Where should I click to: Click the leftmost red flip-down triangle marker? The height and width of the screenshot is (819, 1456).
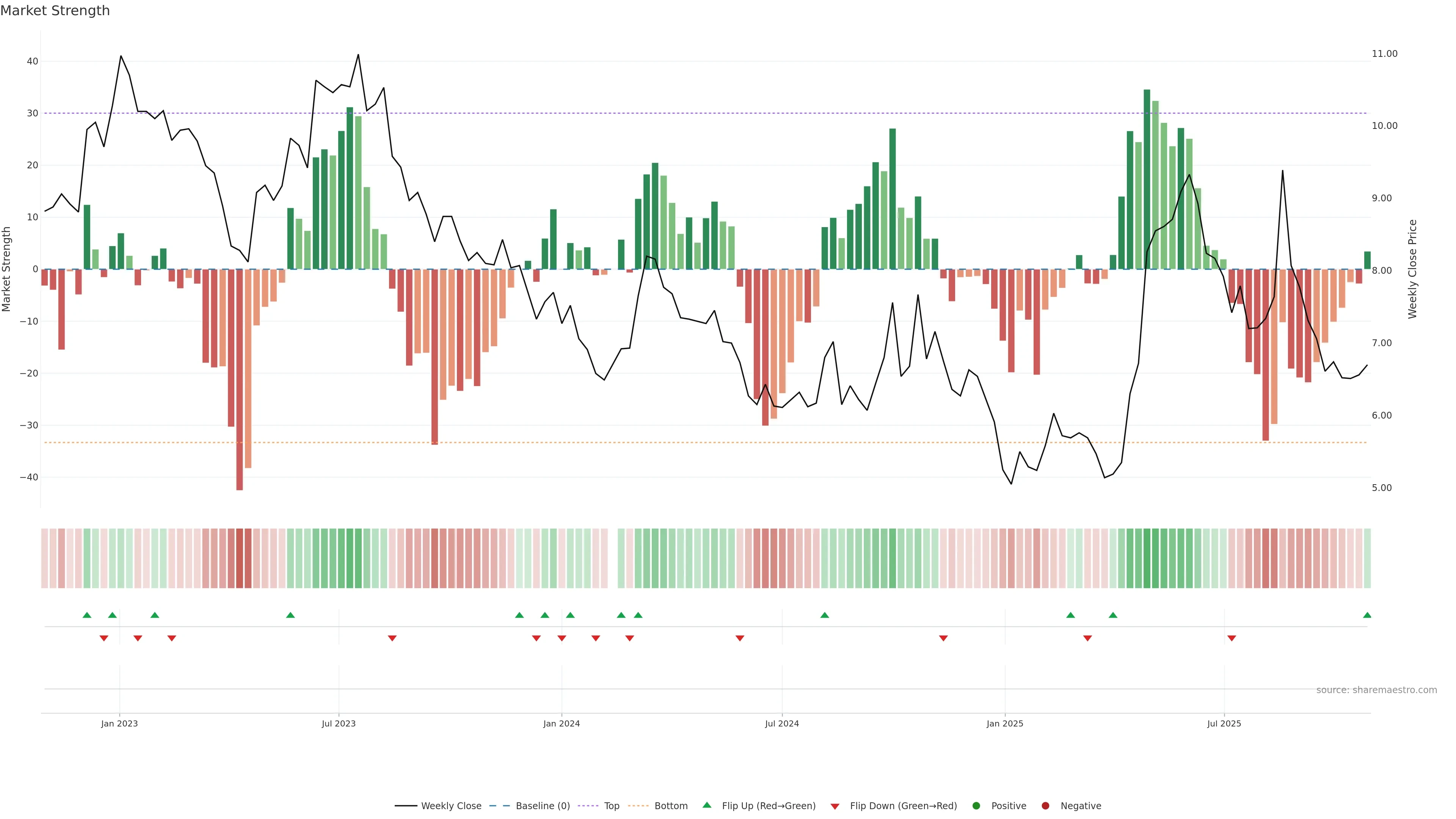pos(104,638)
